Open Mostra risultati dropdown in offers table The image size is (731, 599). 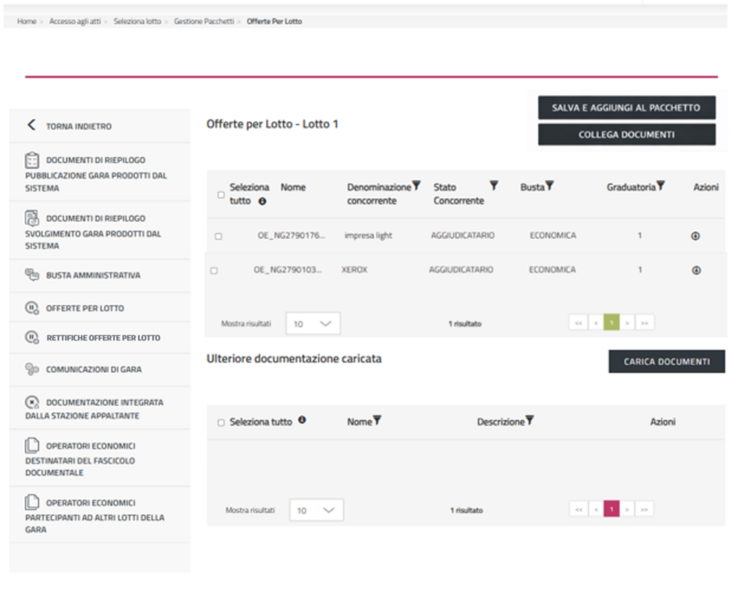point(313,323)
